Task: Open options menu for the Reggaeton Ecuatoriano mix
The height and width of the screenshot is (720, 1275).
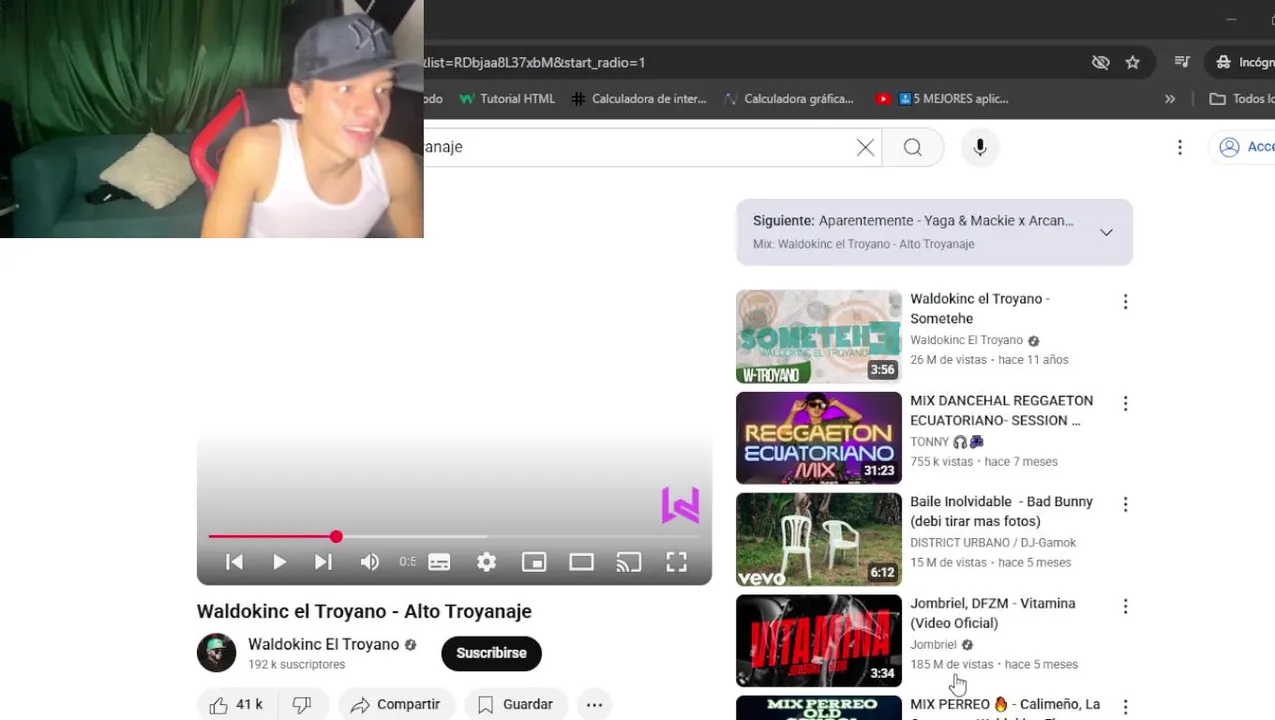Action: tap(1125, 404)
